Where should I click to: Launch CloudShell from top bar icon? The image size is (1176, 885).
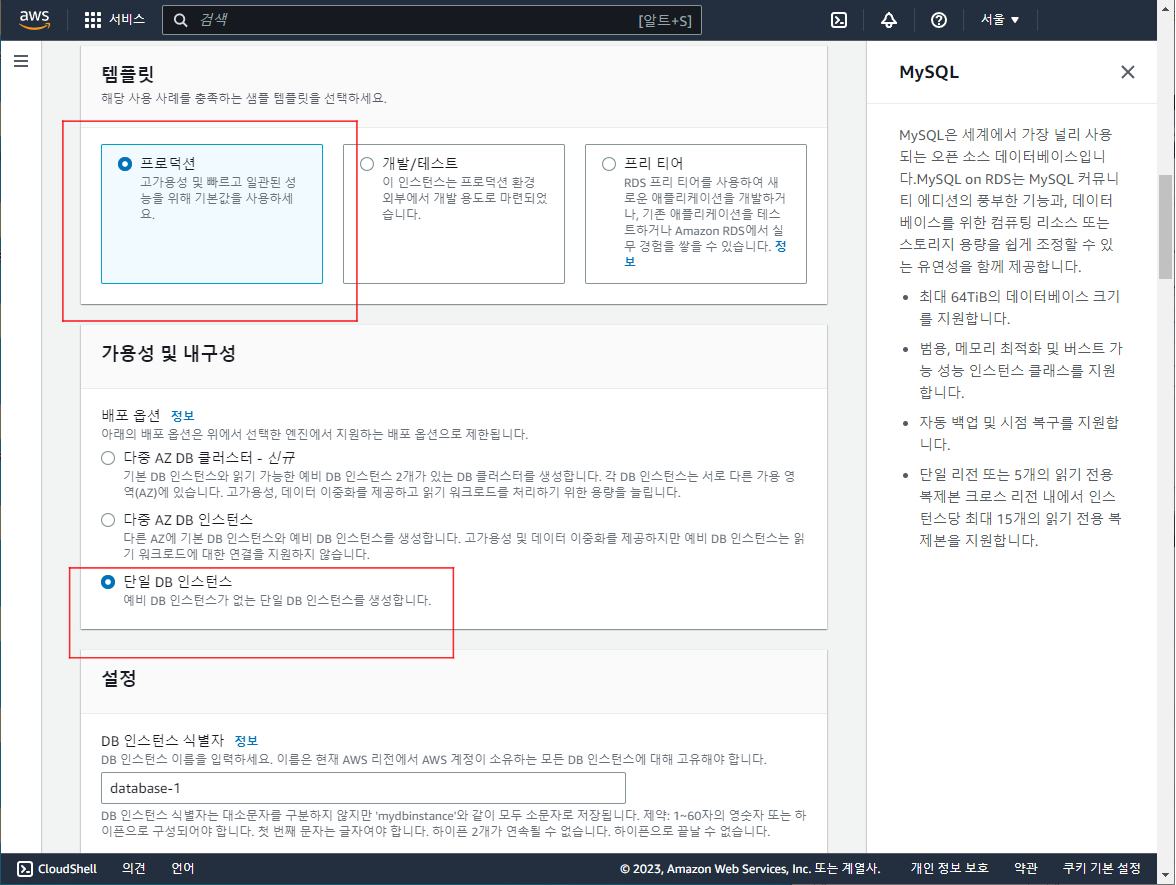(839, 20)
